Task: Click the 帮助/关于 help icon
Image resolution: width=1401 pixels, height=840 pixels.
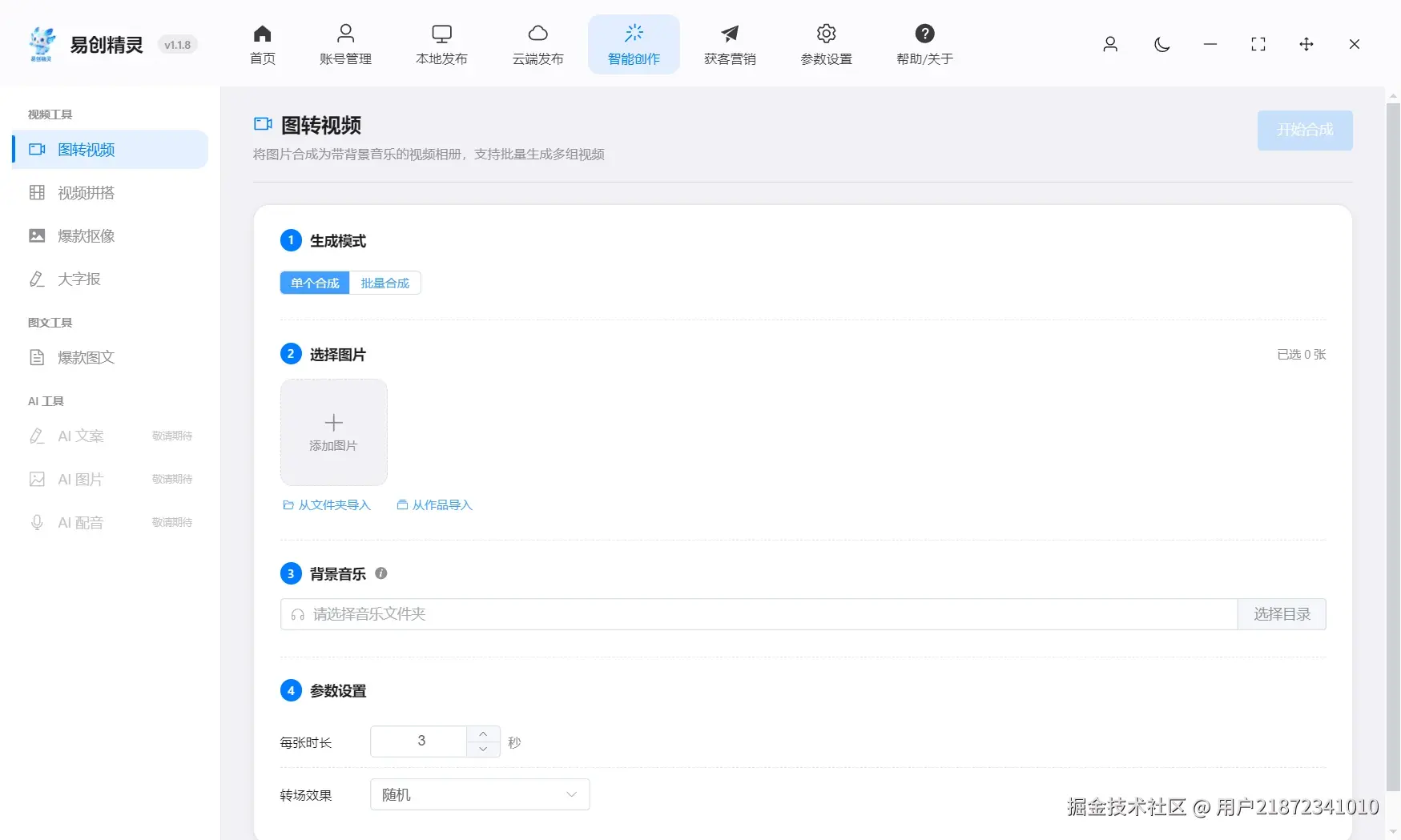Action: coord(924,44)
